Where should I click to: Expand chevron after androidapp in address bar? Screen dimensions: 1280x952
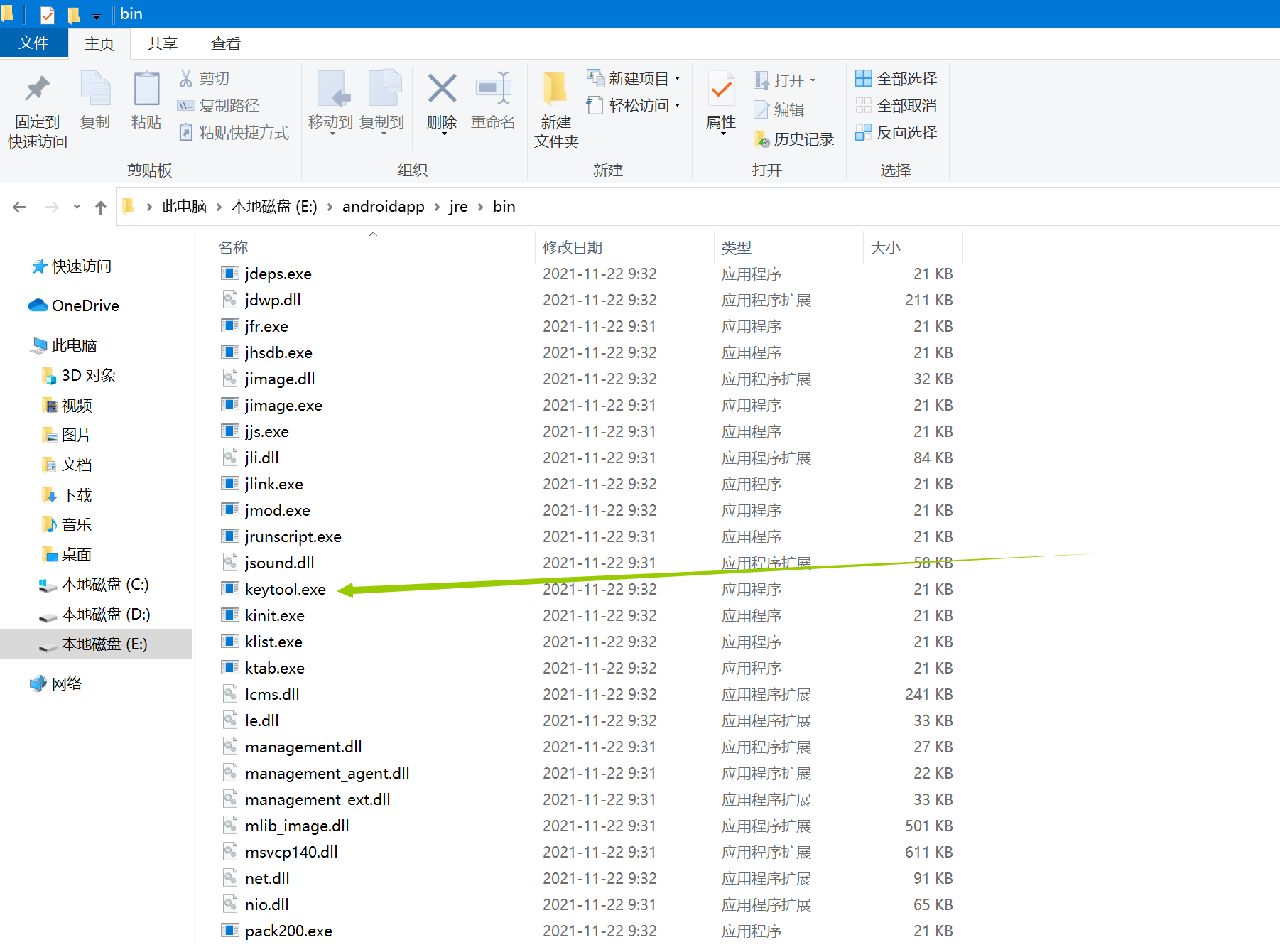[438, 207]
